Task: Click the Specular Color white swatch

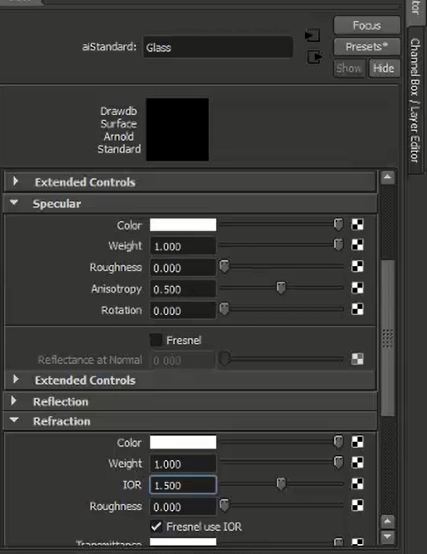Action: [x=183, y=225]
